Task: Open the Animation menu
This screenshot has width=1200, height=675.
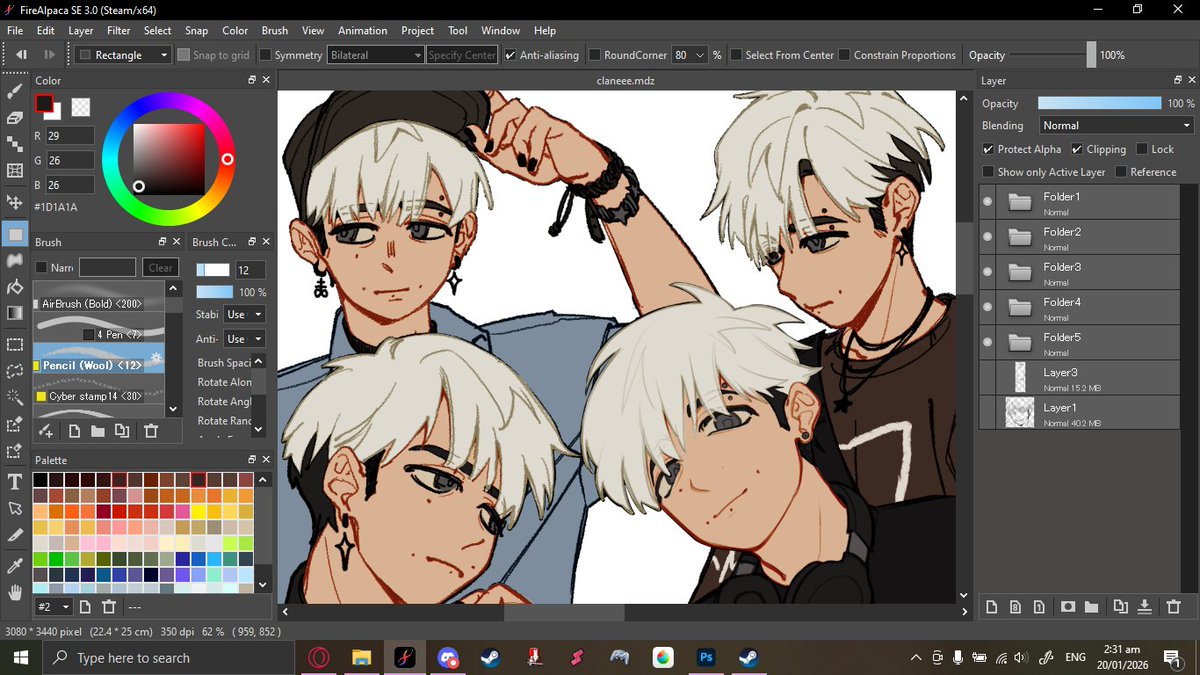Action: 362,31
